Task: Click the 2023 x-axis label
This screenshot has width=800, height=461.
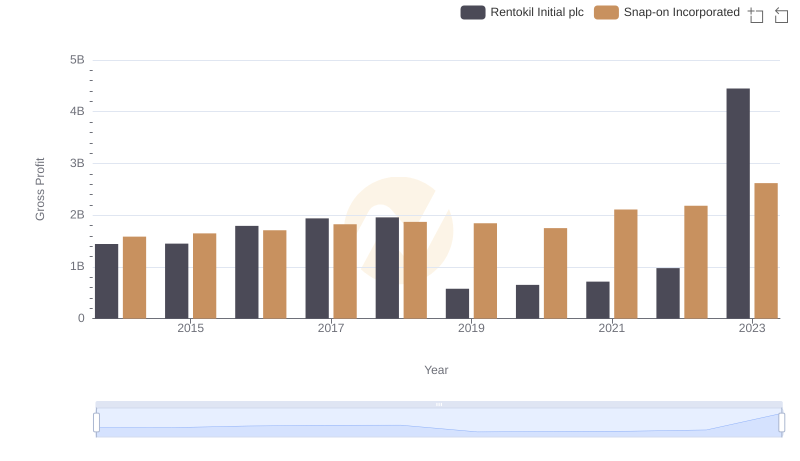Action: point(752,328)
